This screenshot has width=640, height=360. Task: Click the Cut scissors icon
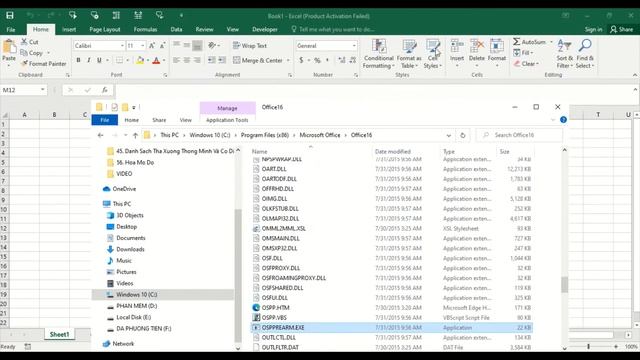(24, 42)
